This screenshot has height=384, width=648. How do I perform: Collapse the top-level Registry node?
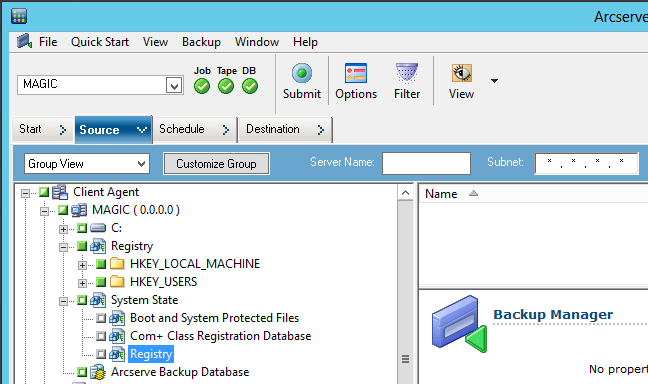tap(64, 247)
